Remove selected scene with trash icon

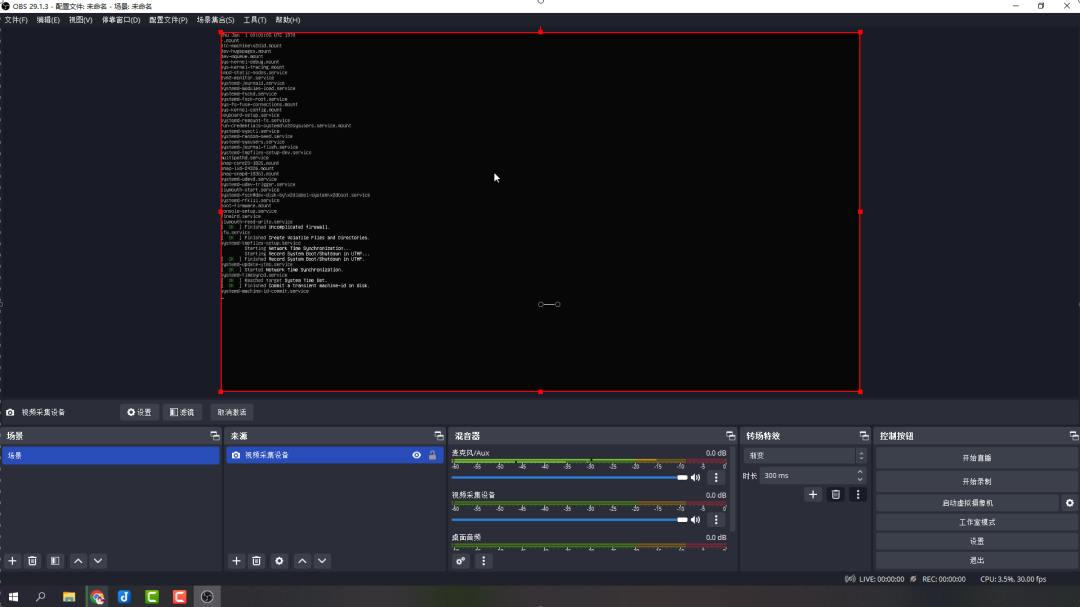point(32,561)
